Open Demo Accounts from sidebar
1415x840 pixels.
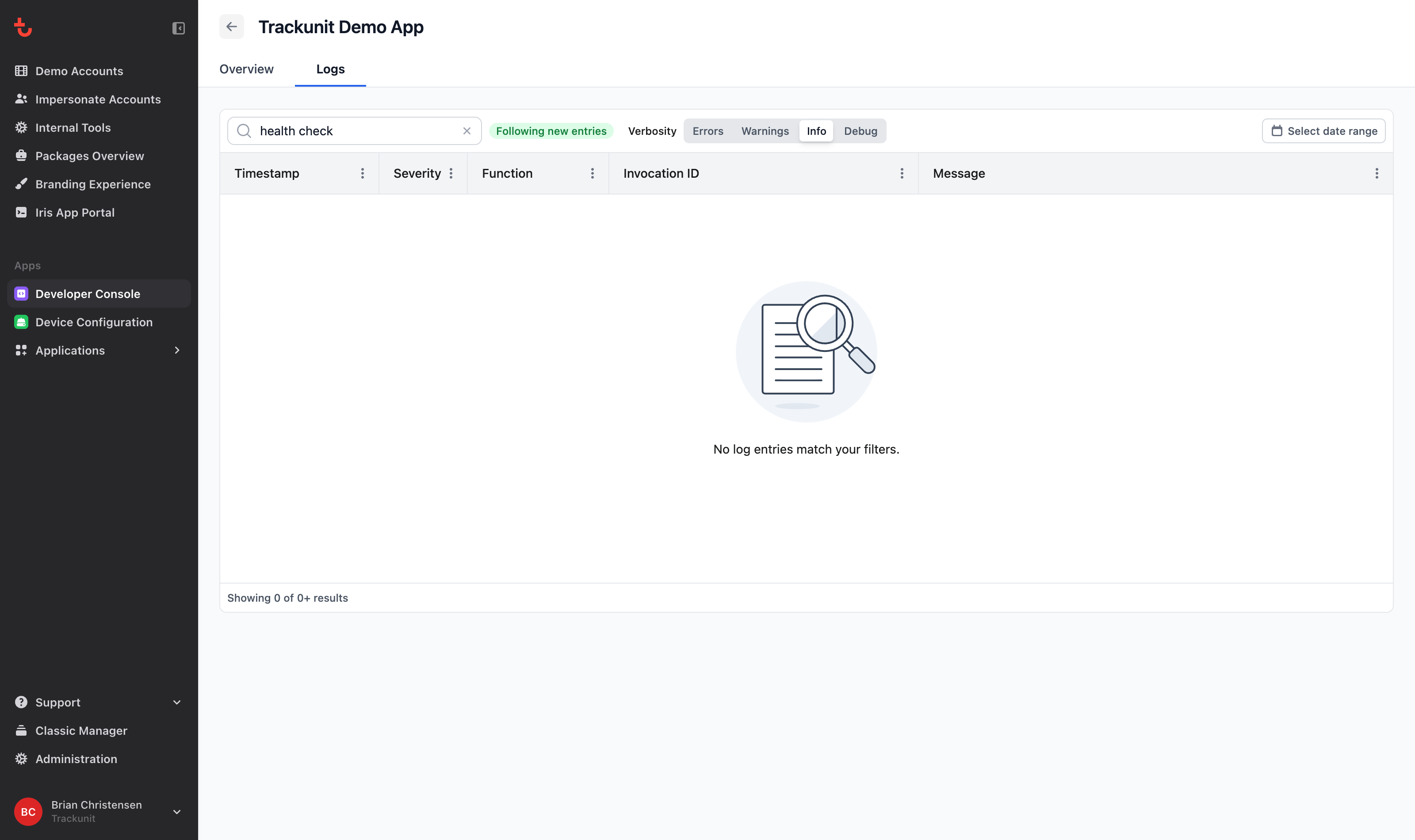[99, 71]
